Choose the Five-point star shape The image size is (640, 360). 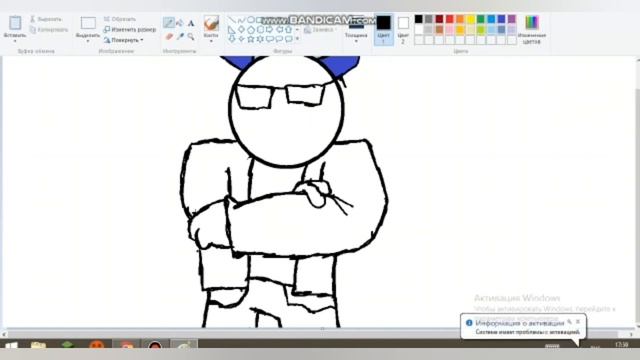click(251, 39)
